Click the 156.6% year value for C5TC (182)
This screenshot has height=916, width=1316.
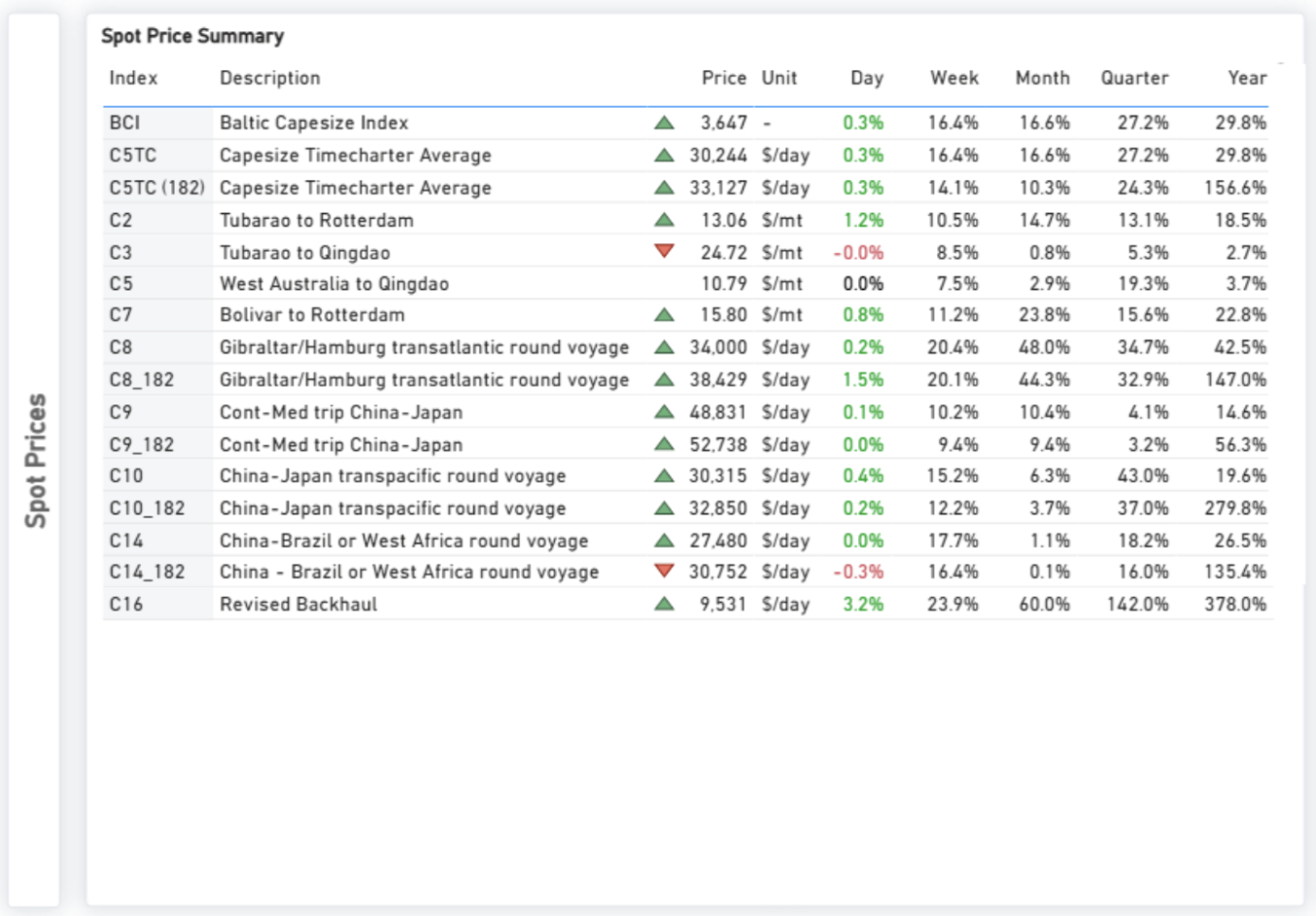pos(1235,188)
